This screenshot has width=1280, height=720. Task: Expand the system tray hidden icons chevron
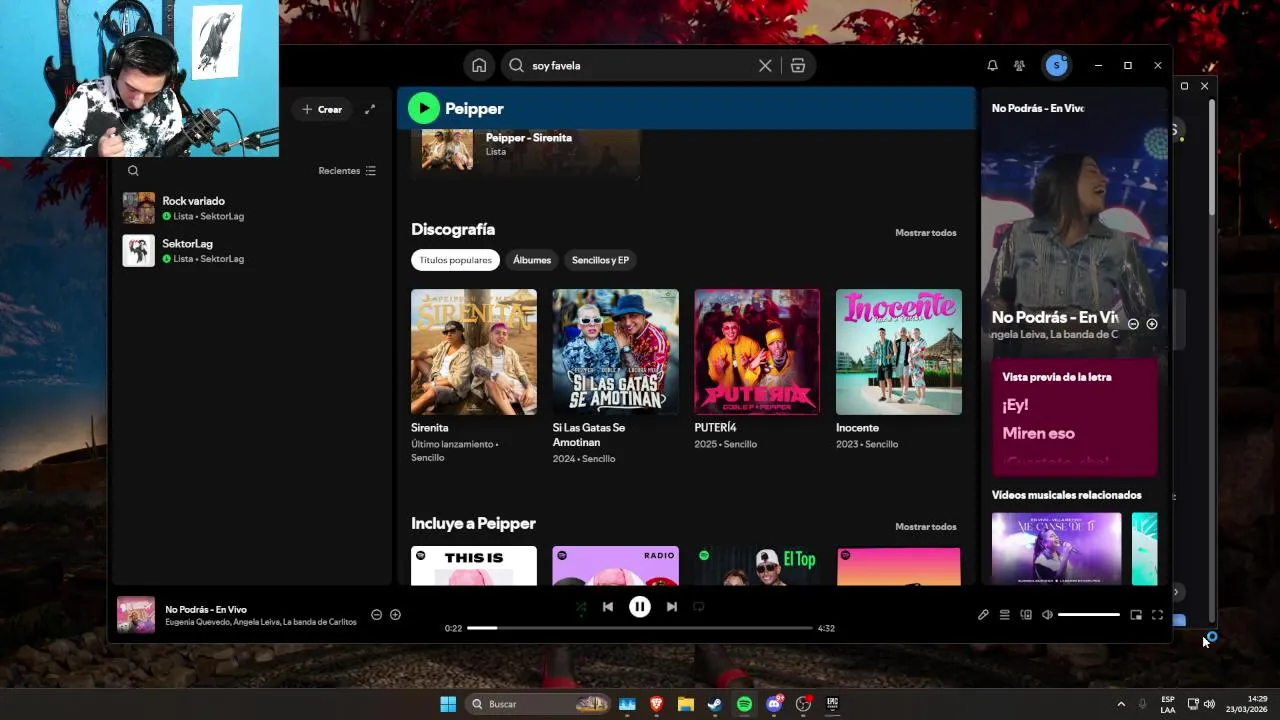[1121, 704]
